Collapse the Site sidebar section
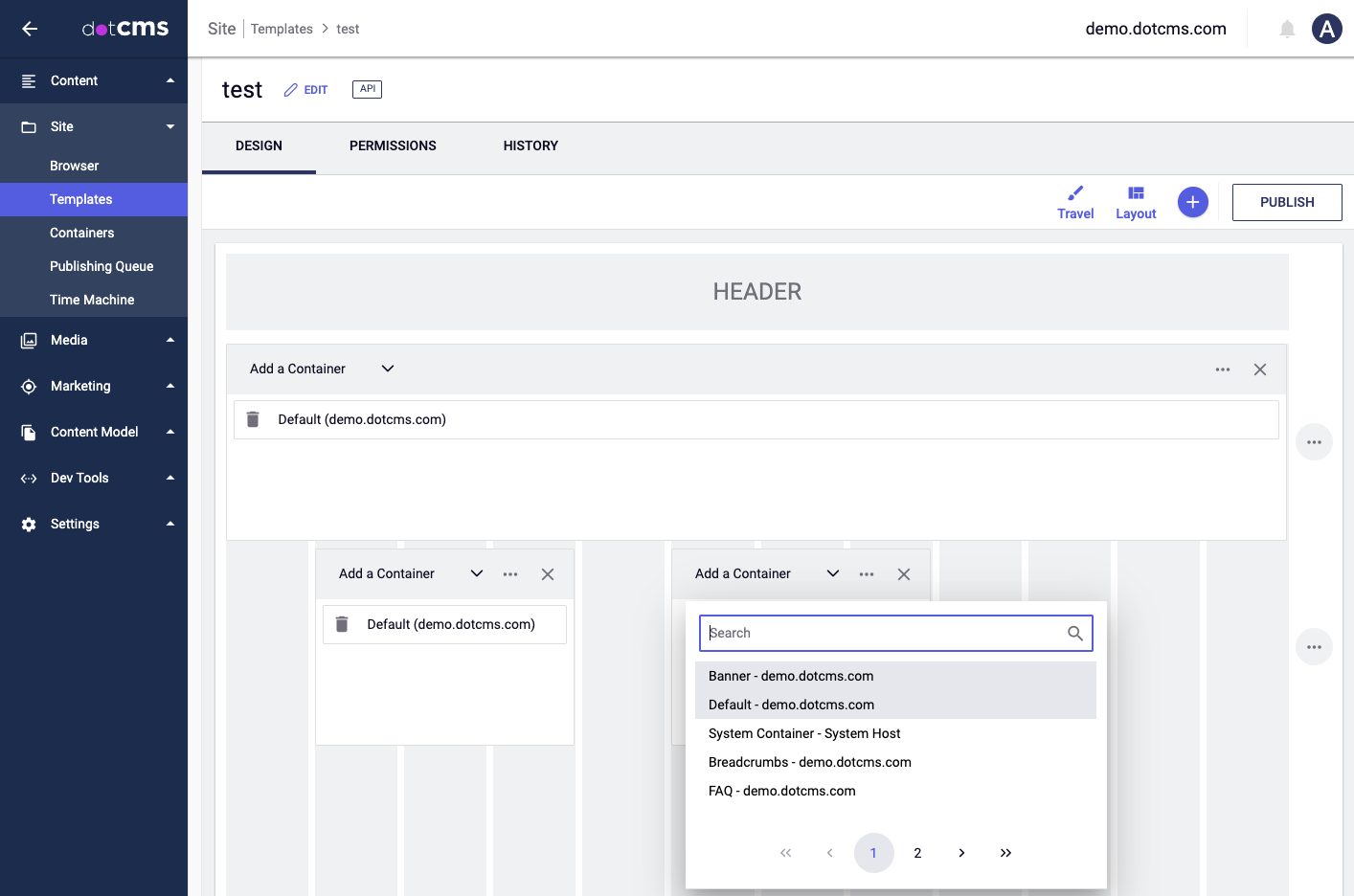Screen dimensions: 1354x896 [170, 126]
